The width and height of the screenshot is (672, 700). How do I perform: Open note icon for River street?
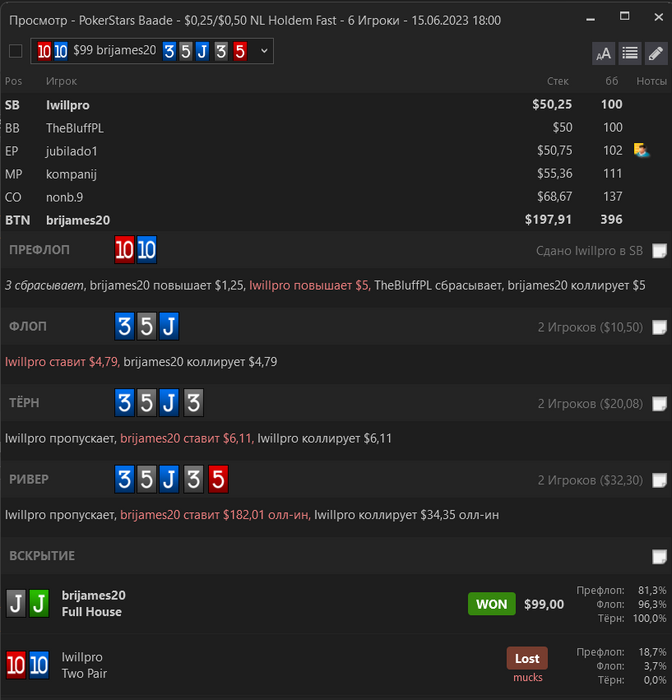pyautogui.click(x=659, y=480)
